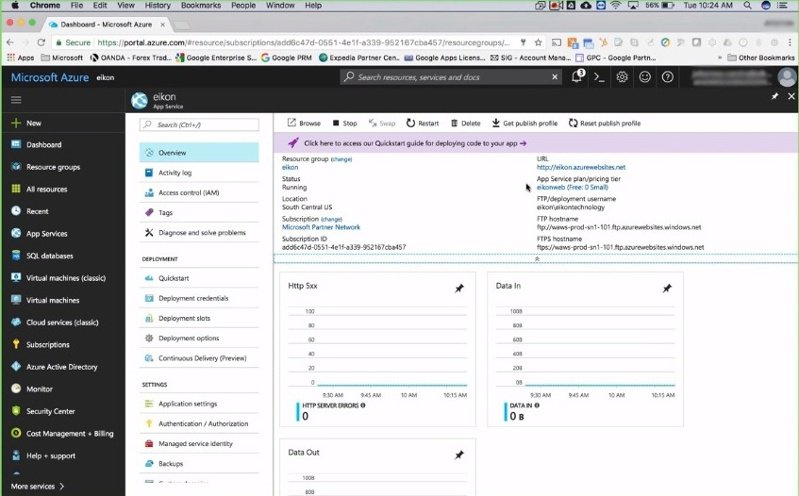Collapse the essentials panel chevron
This screenshot has height=496, width=799.
(x=537, y=259)
